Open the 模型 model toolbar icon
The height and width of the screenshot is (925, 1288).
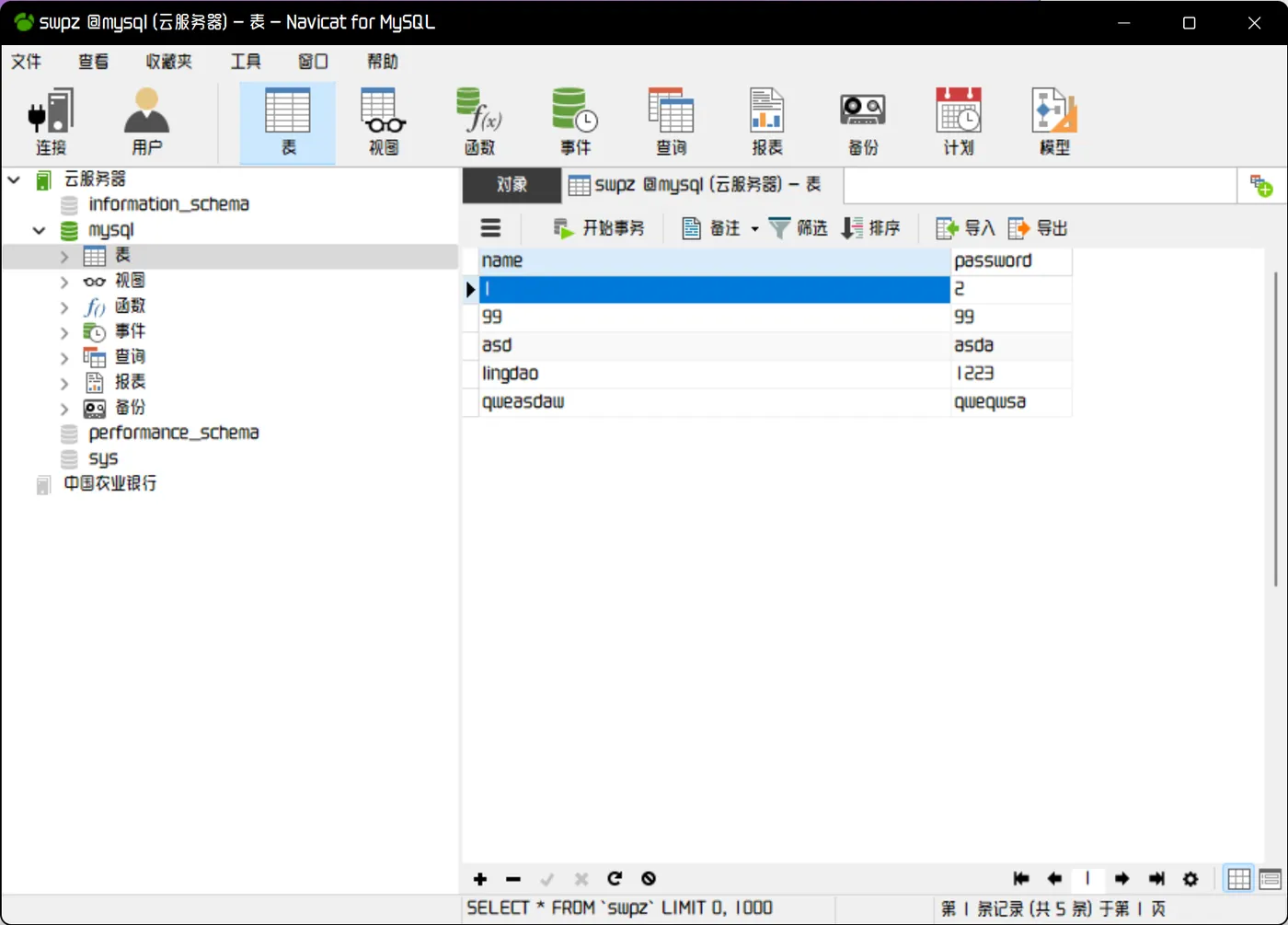point(1054,122)
